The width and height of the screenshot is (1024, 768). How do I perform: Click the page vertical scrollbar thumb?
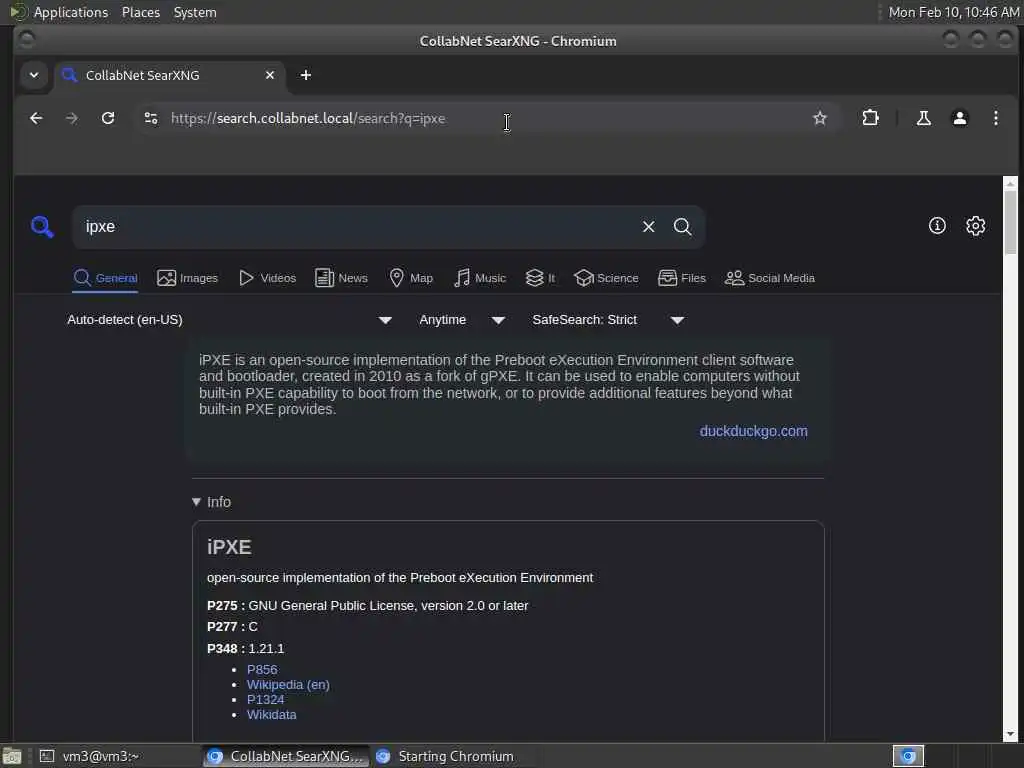pos(1010,221)
